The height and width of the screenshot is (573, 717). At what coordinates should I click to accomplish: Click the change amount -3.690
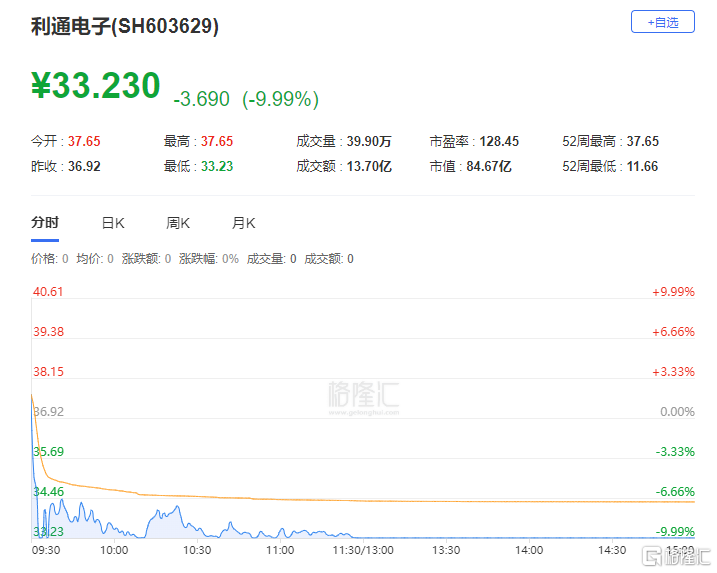tap(201, 99)
